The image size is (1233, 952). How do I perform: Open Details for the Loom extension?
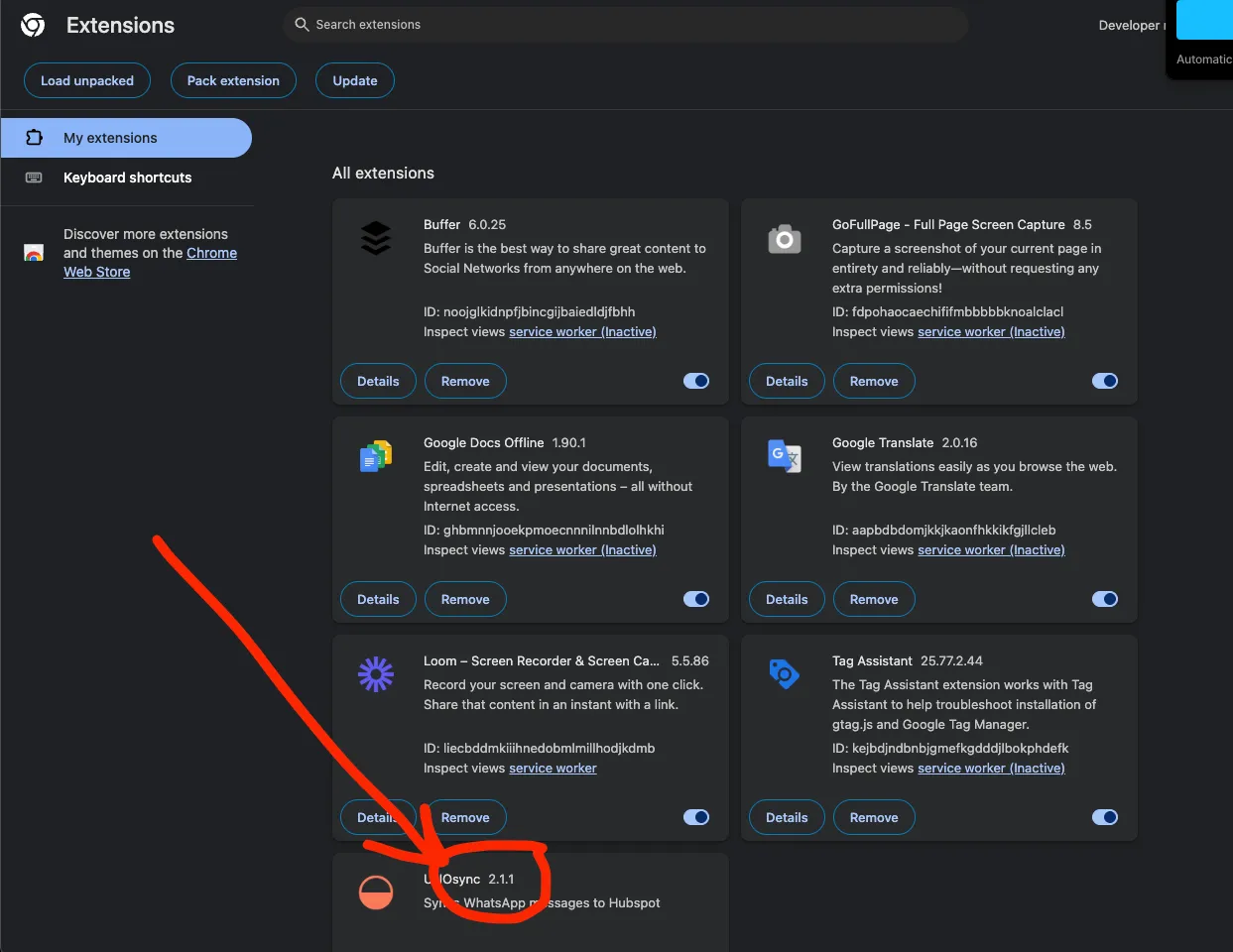(x=378, y=817)
